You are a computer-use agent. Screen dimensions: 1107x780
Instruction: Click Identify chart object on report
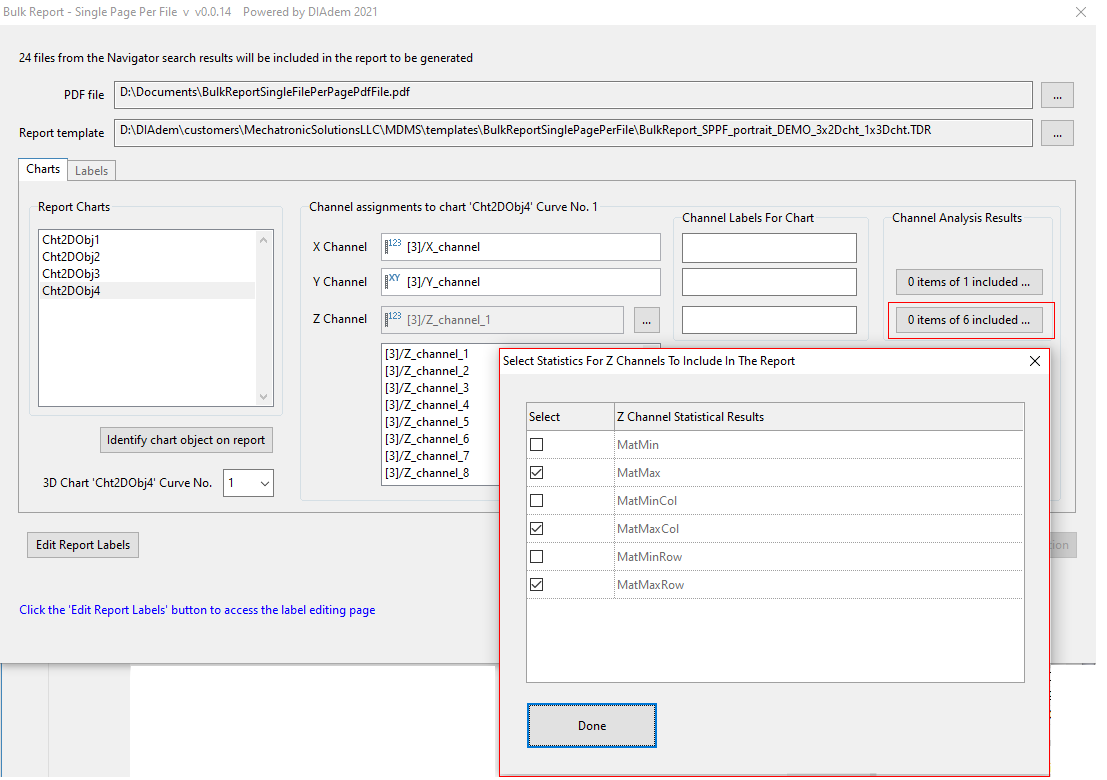coord(187,440)
